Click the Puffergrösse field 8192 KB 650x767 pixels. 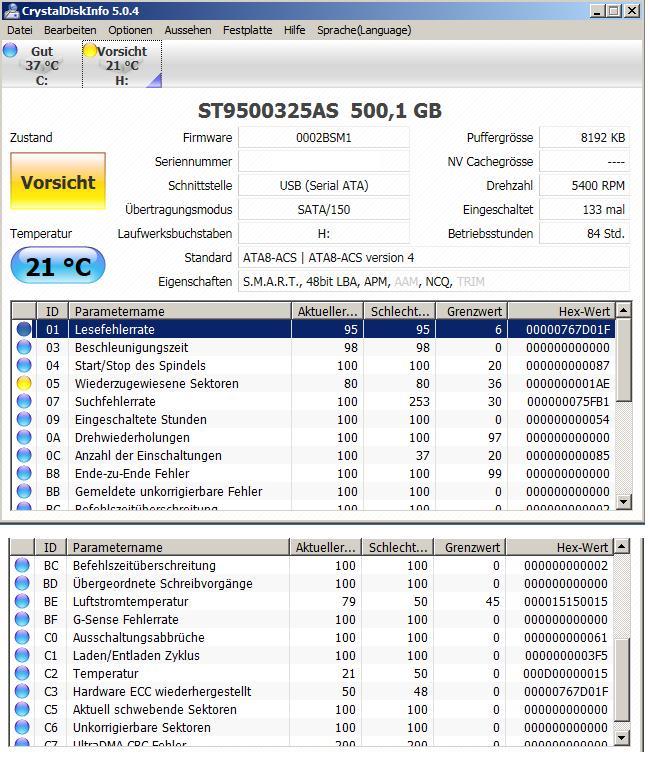pyautogui.click(x=585, y=137)
